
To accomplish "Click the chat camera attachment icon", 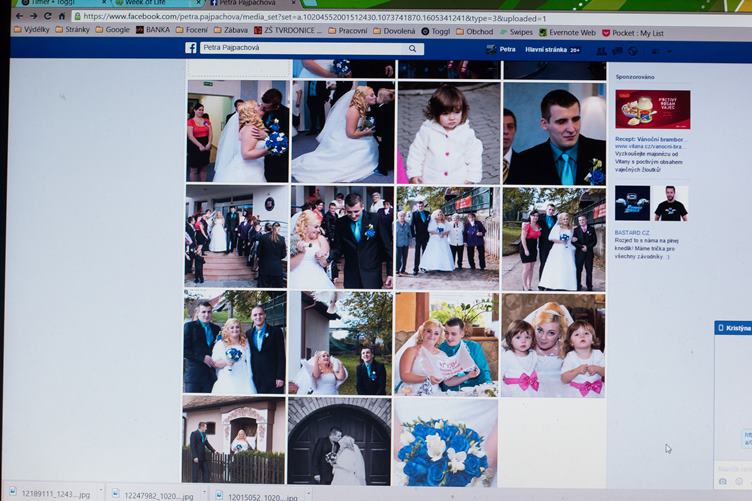I will pyautogui.click(x=723, y=481).
